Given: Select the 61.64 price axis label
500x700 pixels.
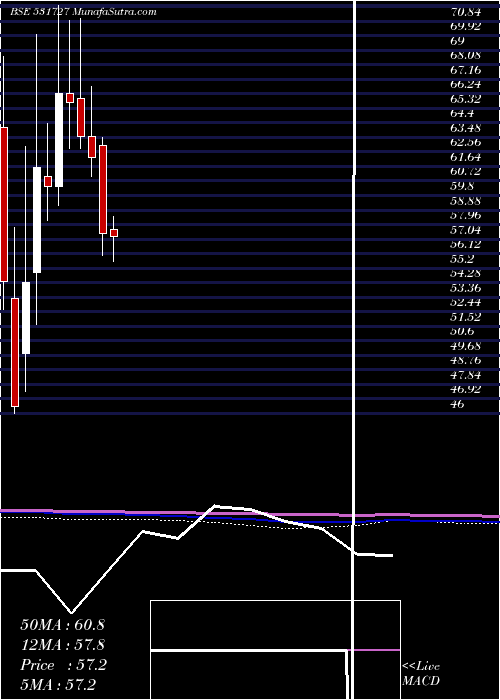Looking at the screenshot, I should (x=466, y=157).
